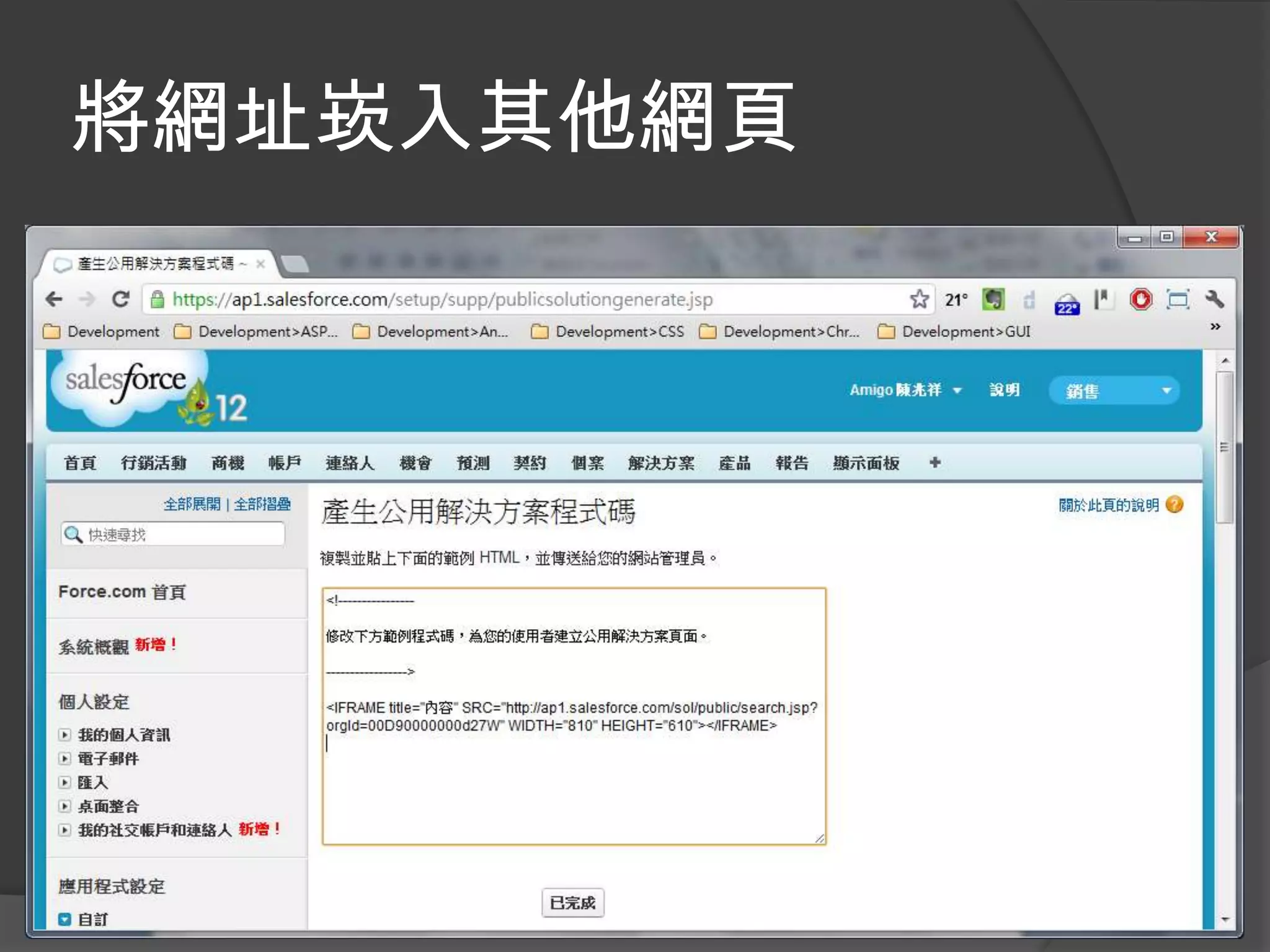Open the 解決方案 tab
The height and width of the screenshot is (952, 1270).
pos(661,463)
